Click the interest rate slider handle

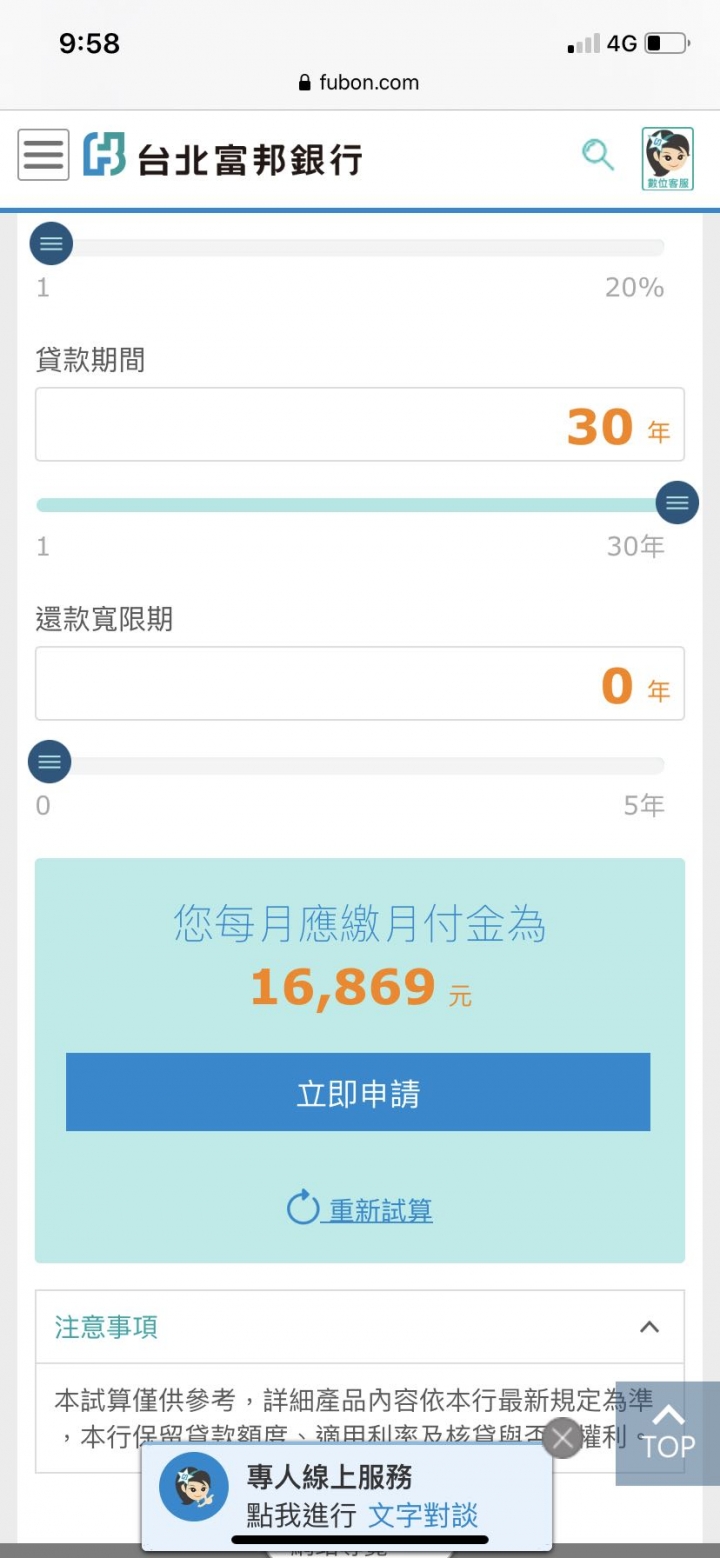pos(51,243)
